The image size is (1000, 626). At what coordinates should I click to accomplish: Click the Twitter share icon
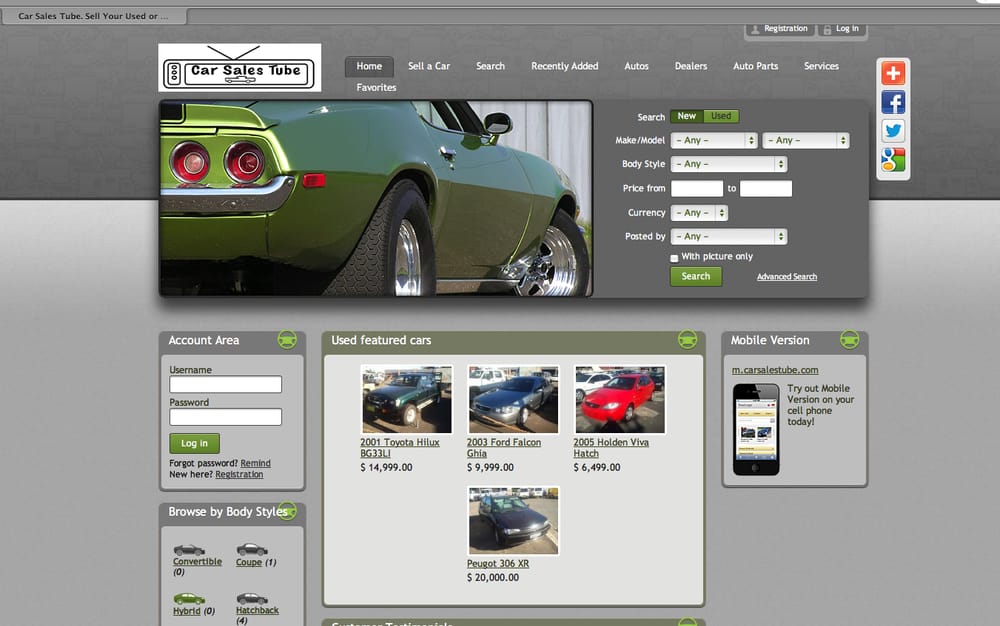click(x=893, y=131)
